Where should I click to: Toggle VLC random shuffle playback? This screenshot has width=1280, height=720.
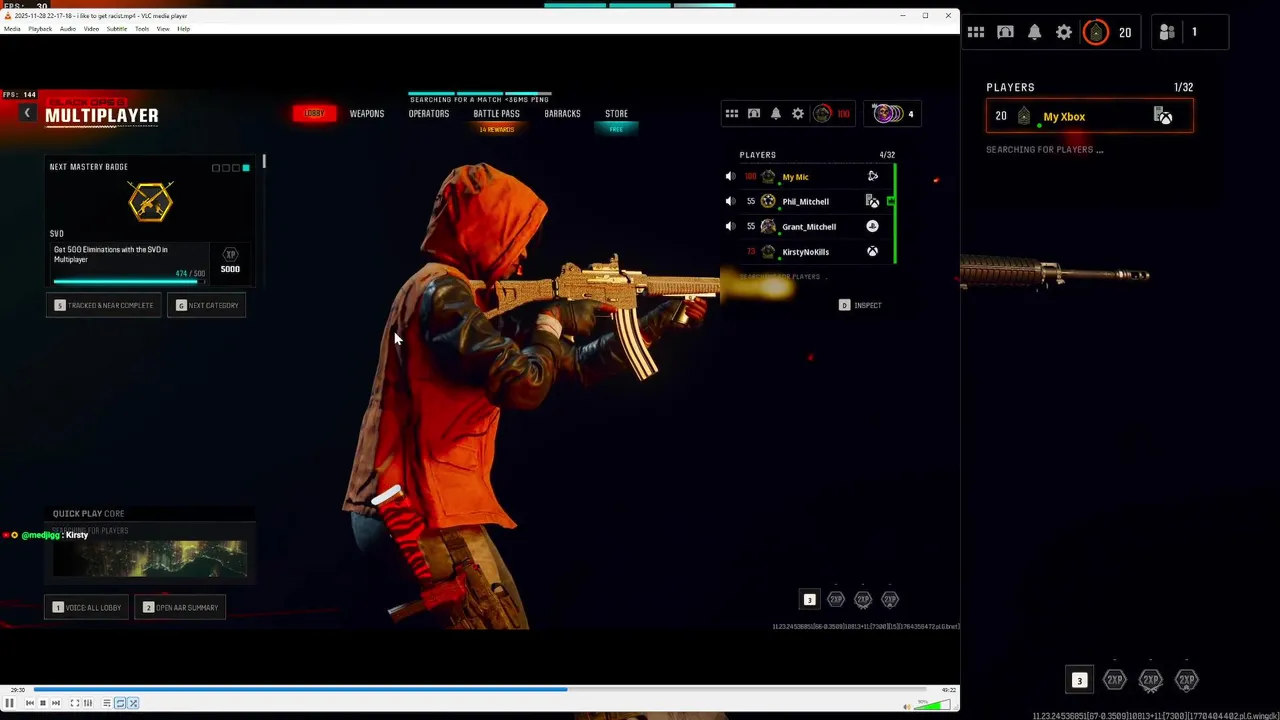tap(133, 703)
